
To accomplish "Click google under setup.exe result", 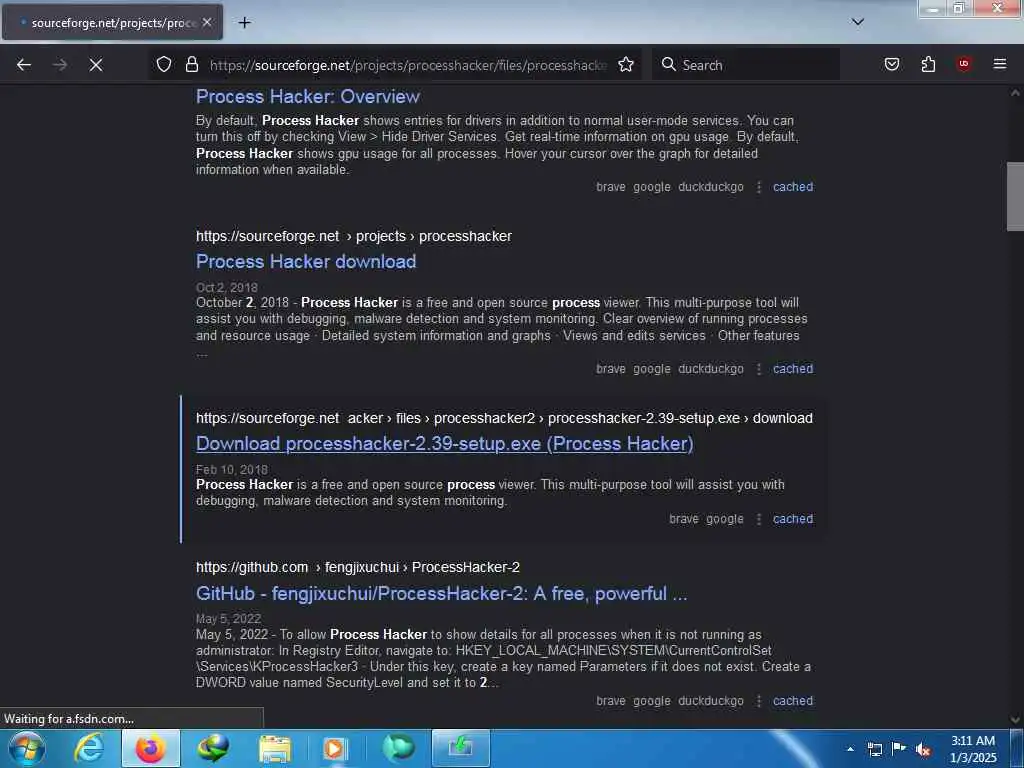I will point(725,519).
